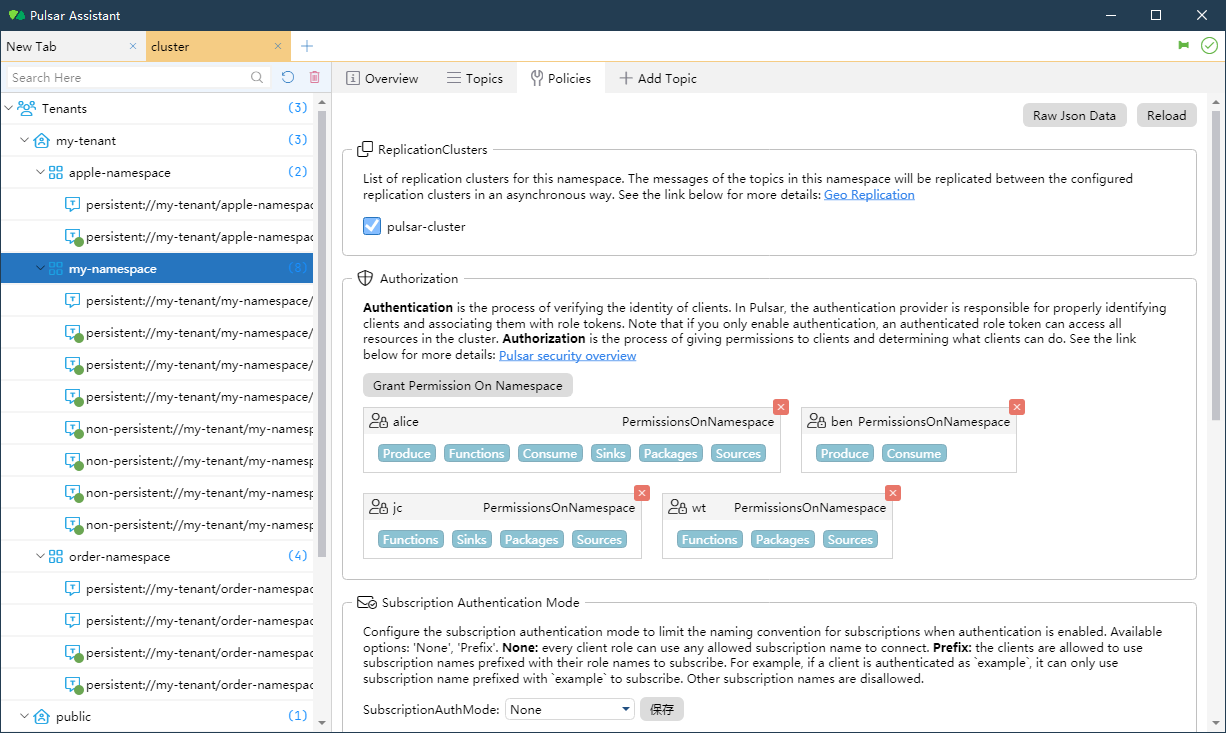Expand the public tenant node
The image size is (1226, 733).
[25, 716]
